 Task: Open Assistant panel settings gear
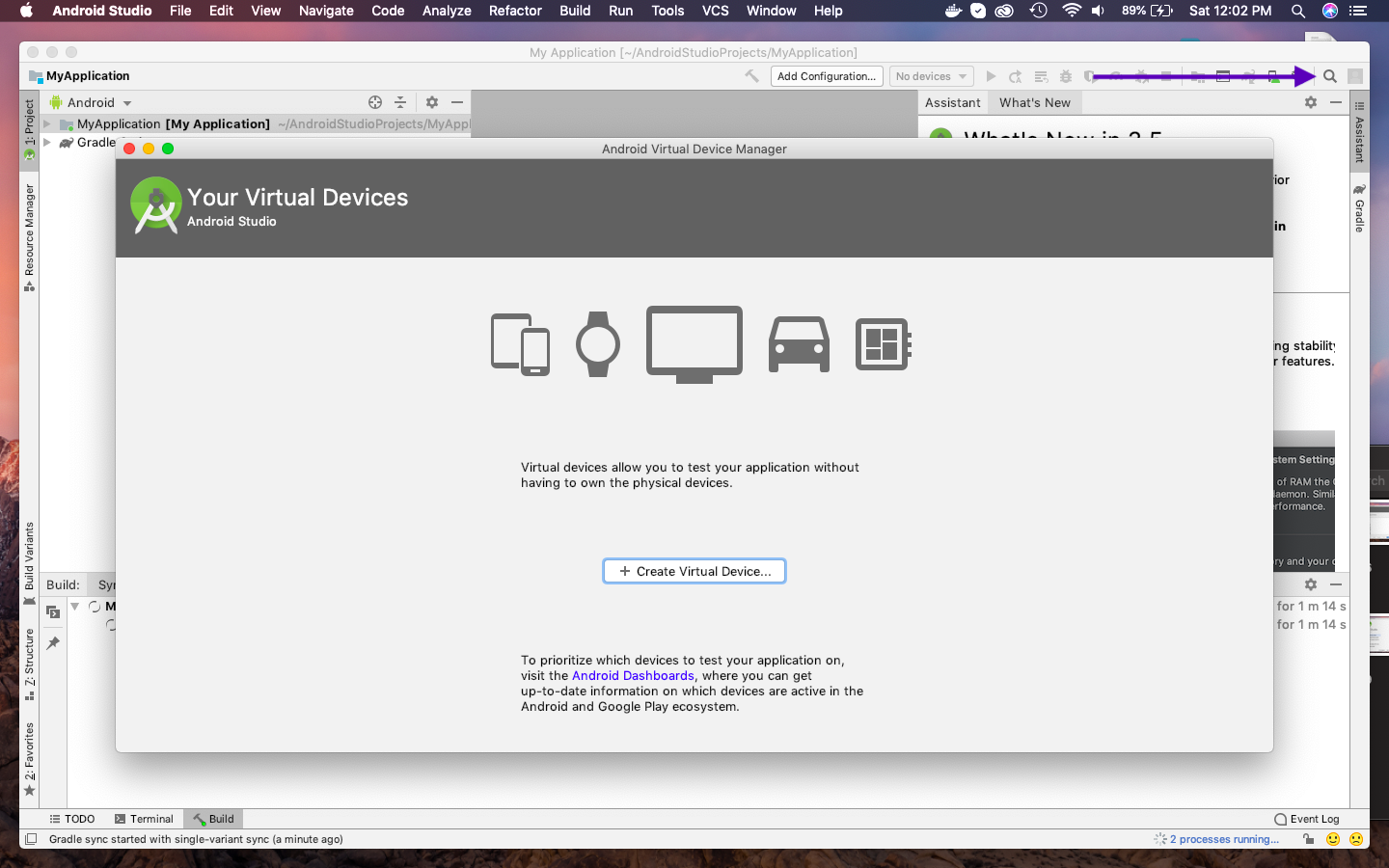[1311, 102]
